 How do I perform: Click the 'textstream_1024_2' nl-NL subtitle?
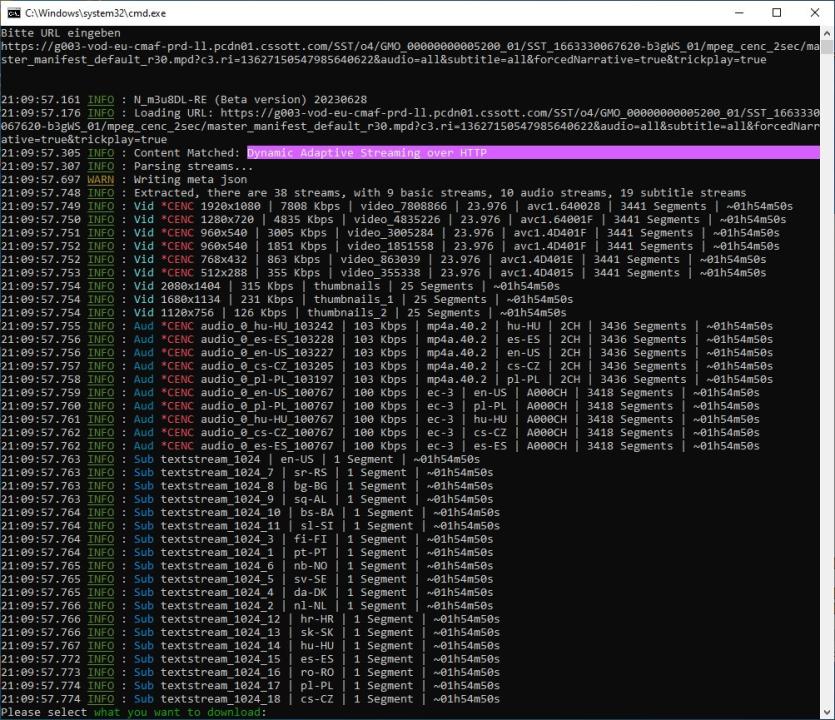[x=247, y=606]
